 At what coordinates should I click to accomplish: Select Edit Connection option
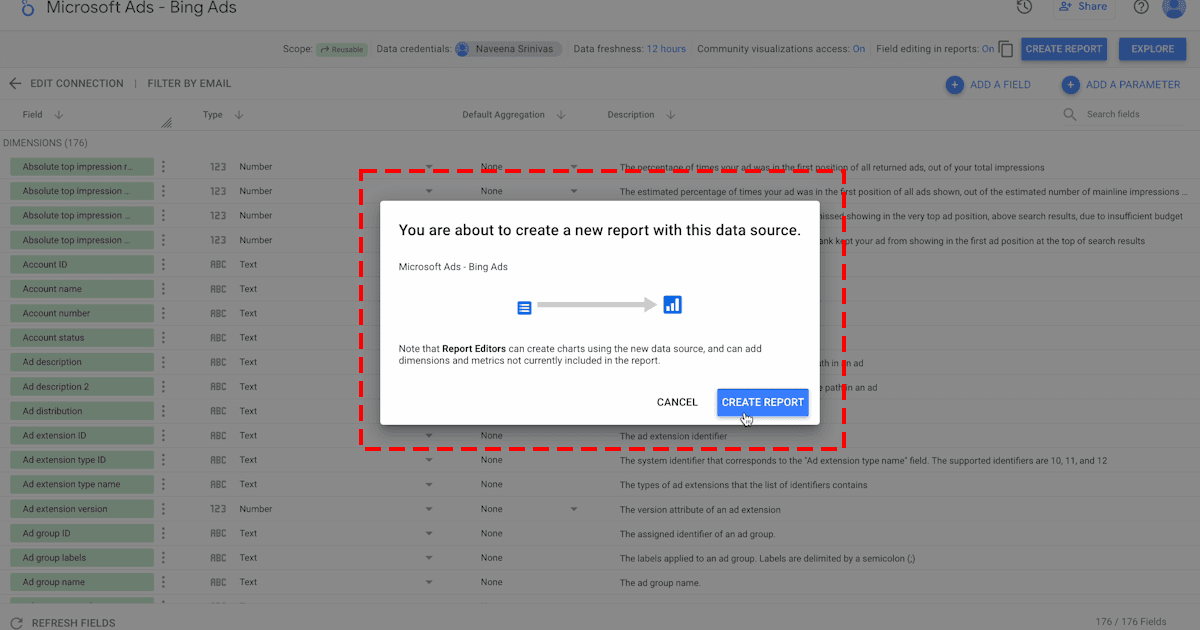coord(77,84)
